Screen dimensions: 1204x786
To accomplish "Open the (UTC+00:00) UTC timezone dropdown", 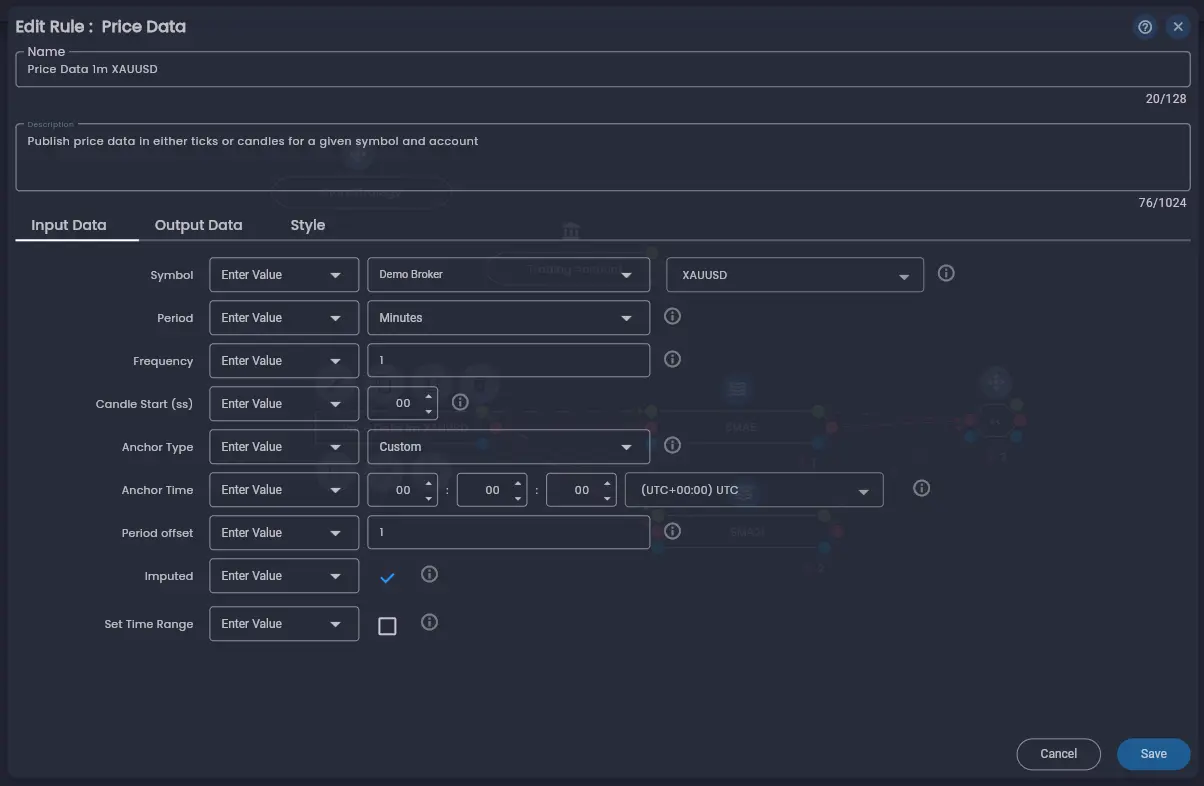I will point(755,489).
